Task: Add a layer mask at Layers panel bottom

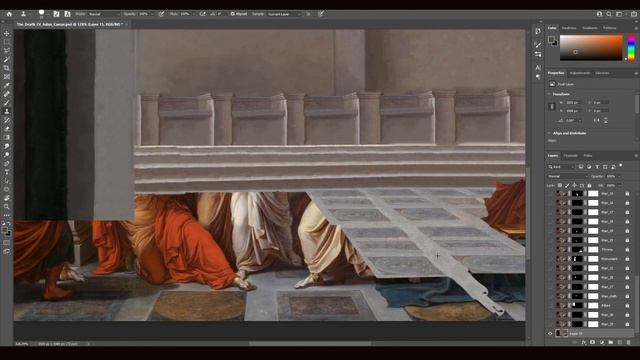Action: (593, 342)
